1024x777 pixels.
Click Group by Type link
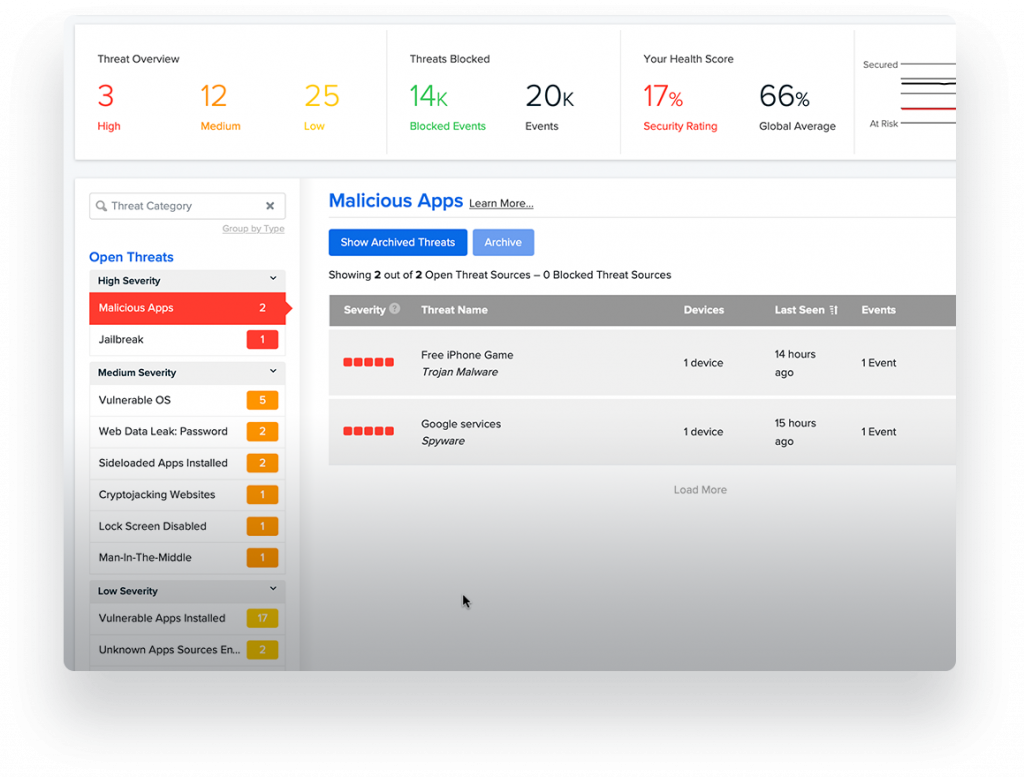253,229
